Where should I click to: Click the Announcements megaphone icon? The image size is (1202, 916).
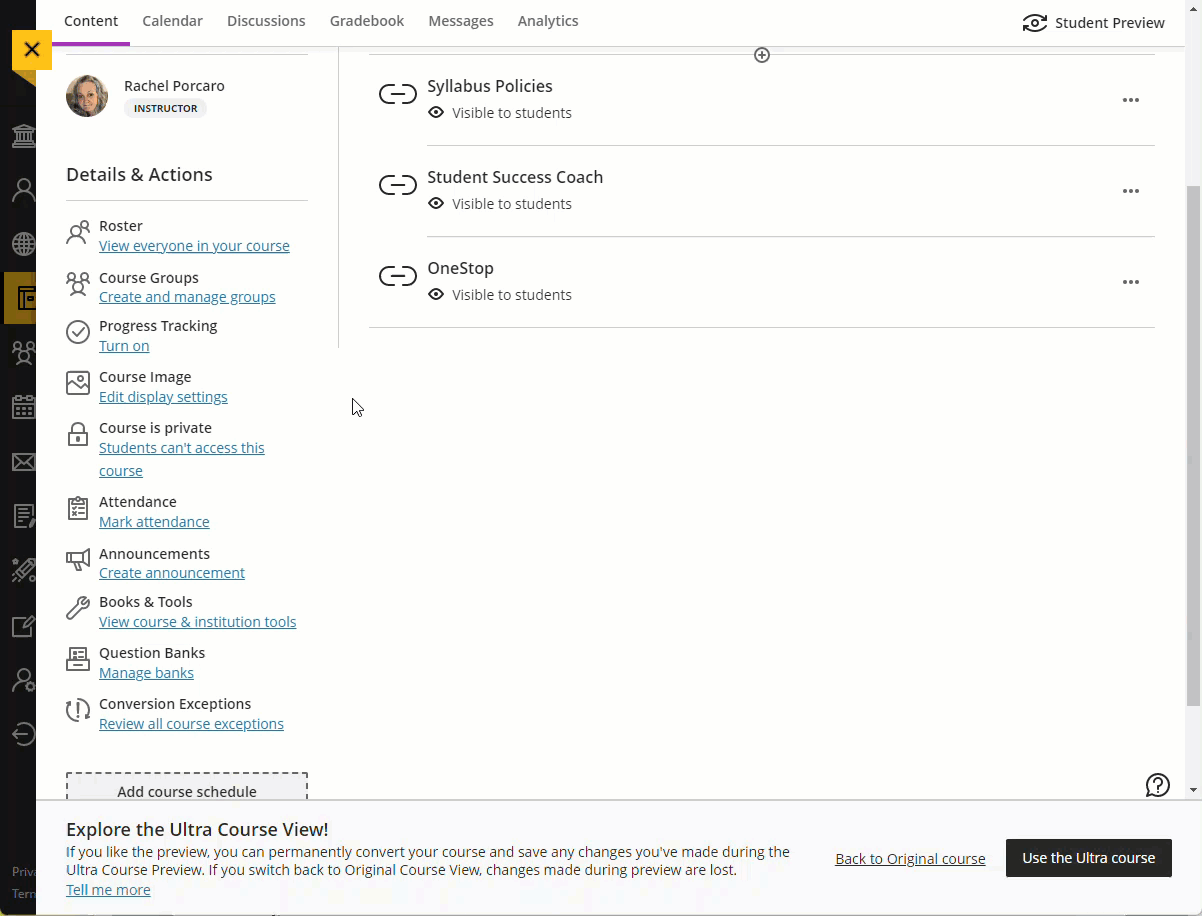pyautogui.click(x=78, y=560)
